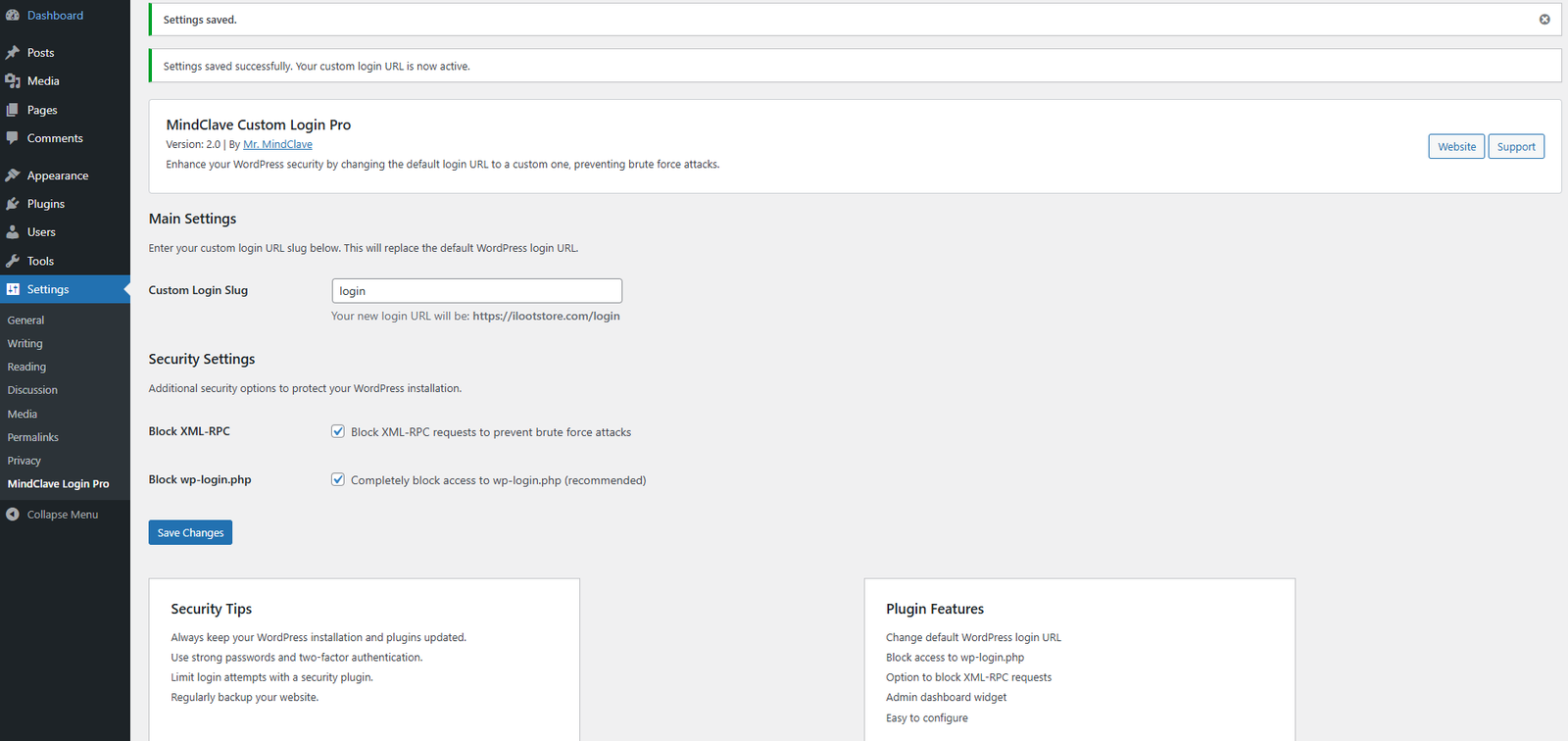Image resolution: width=1568 pixels, height=741 pixels.
Task: Click the Appearance paintbrush icon
Action: (13, 175)
